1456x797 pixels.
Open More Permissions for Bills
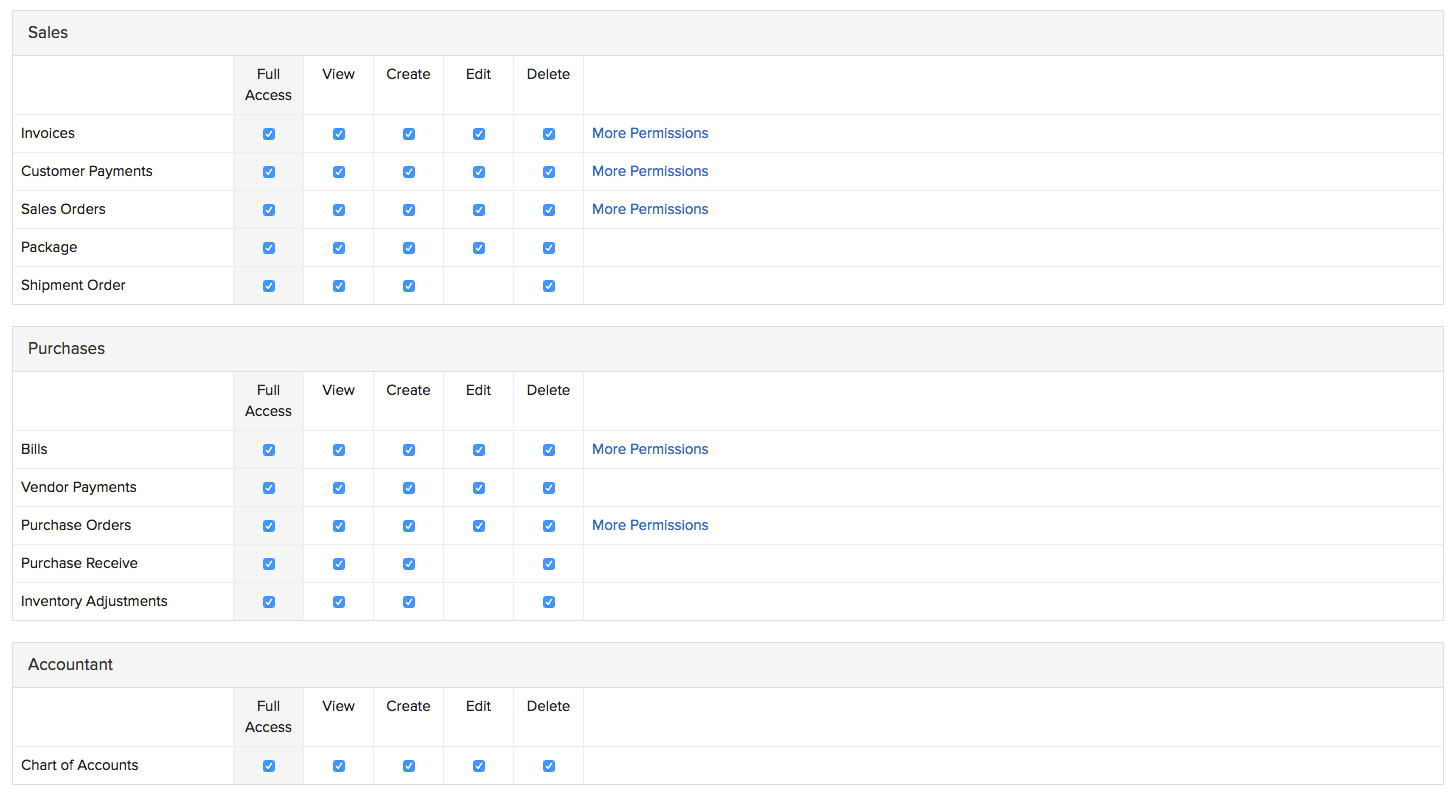coord(650,449)
